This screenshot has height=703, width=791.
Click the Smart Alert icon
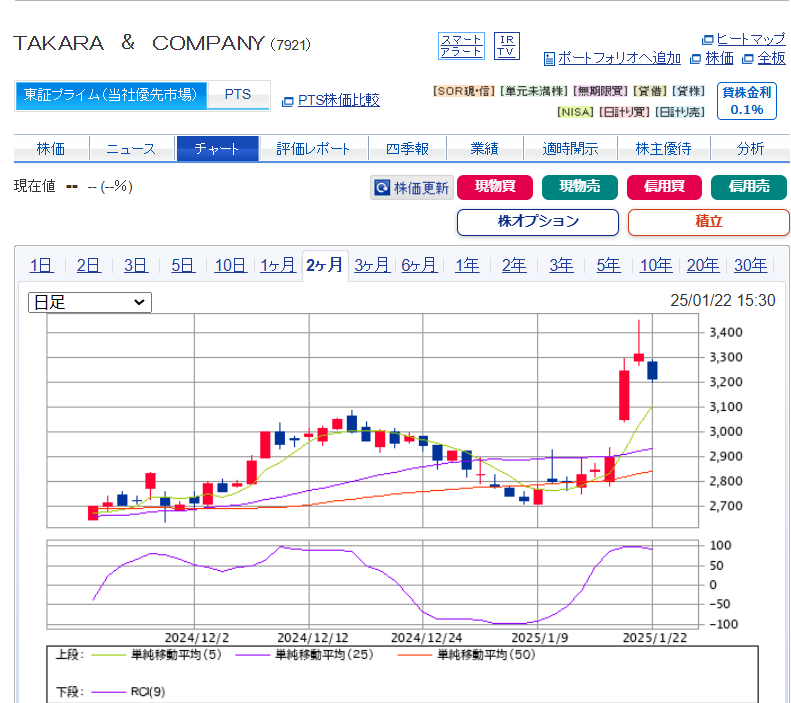[461, 45]
